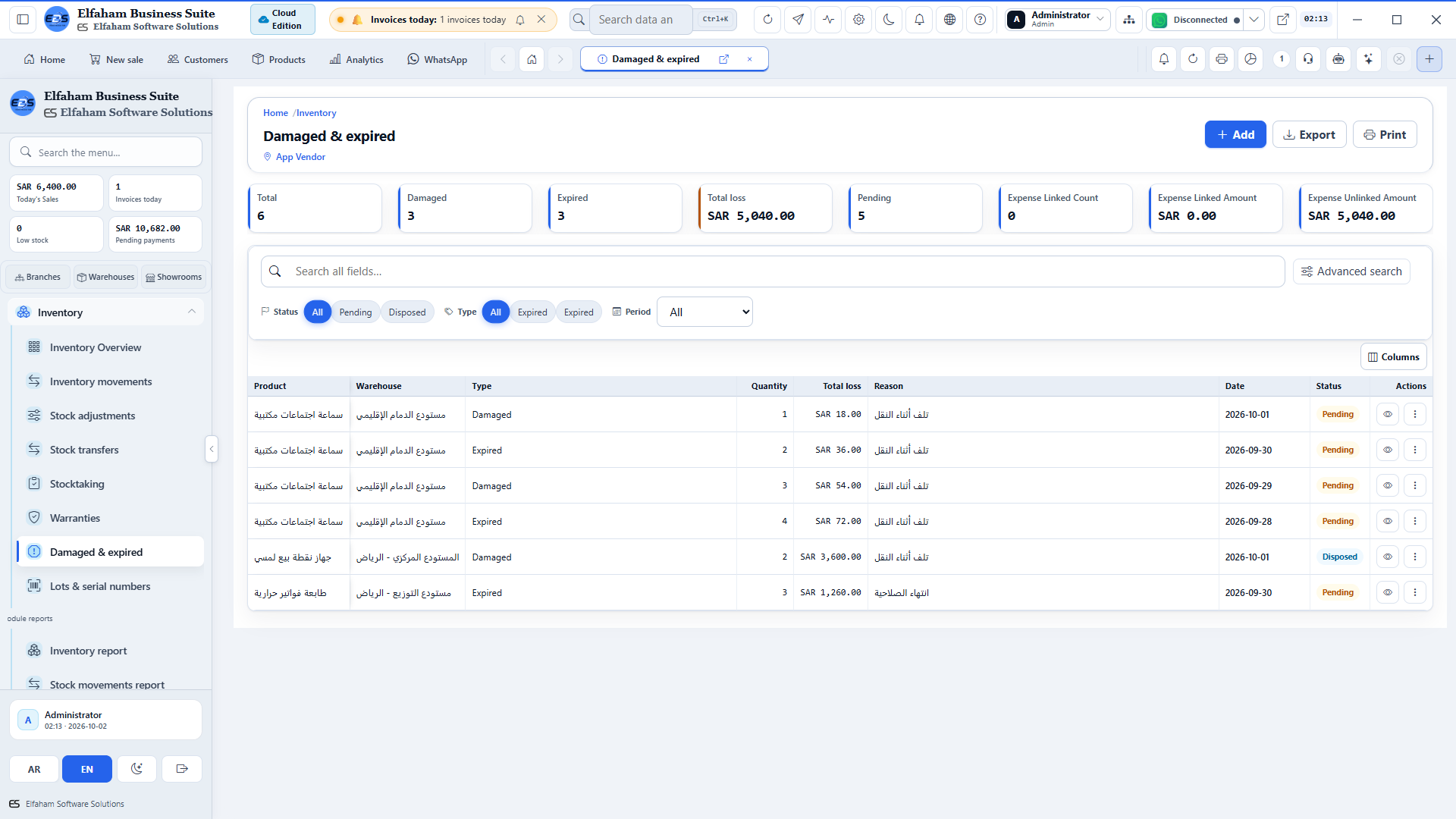Click the home icon beside tab navigation arrows
This screenshot has width=1456, height=819.
coord(532,59)
